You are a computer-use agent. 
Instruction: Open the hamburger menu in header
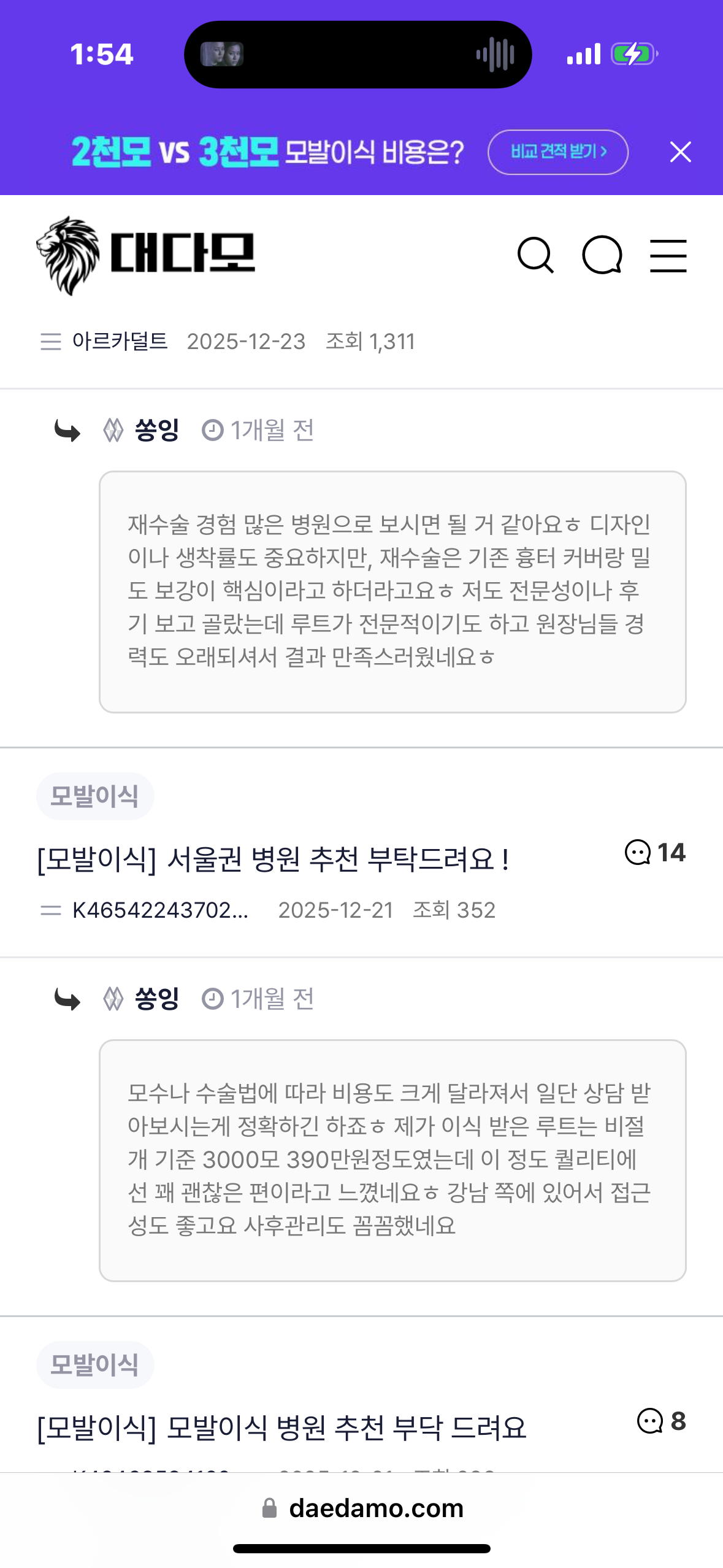[668, 255]
